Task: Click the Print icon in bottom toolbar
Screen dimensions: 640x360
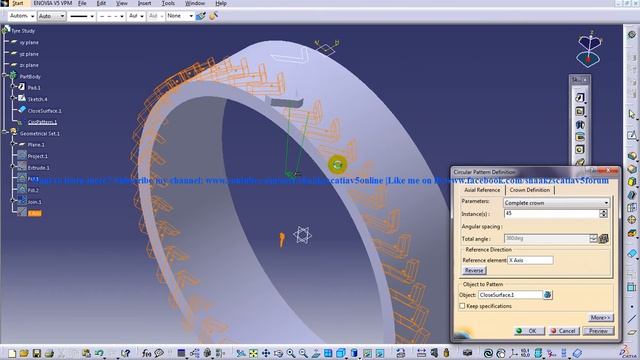Action: 49,353
